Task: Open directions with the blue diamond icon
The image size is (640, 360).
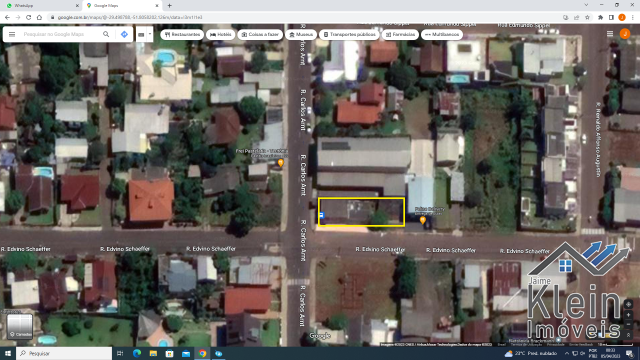Action: click(x=124, y=34)
